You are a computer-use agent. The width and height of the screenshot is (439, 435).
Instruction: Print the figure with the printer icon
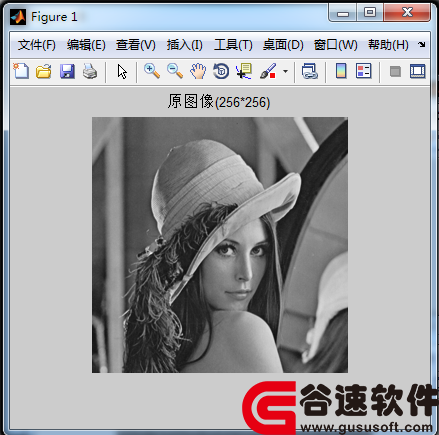90,71
